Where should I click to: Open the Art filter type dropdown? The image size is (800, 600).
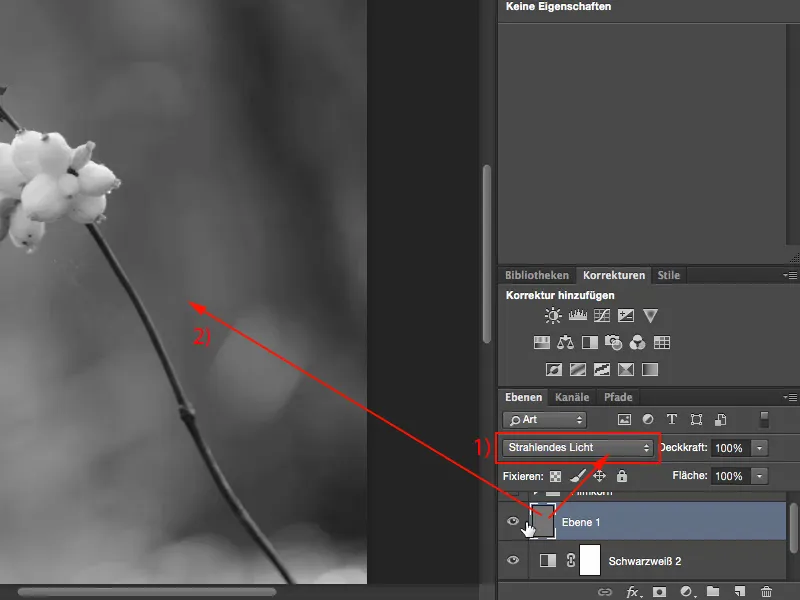tap(544, 420)
